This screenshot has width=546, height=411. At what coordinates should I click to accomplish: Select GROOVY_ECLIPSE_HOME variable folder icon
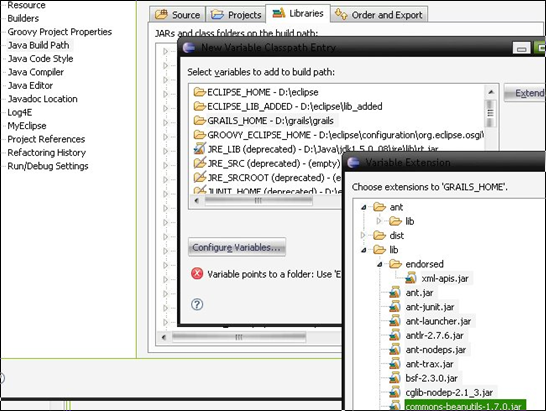tap(200, 135)
